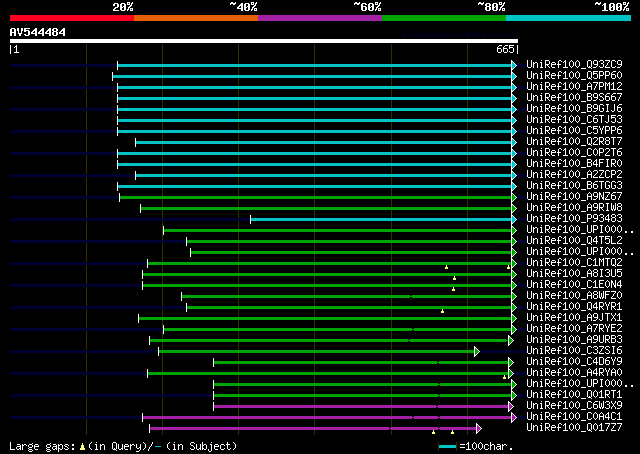This screenshot has height=454, width=640.
Task: Click the purple alignment bar for C6W3X9
Action: (x=361, y=407)
